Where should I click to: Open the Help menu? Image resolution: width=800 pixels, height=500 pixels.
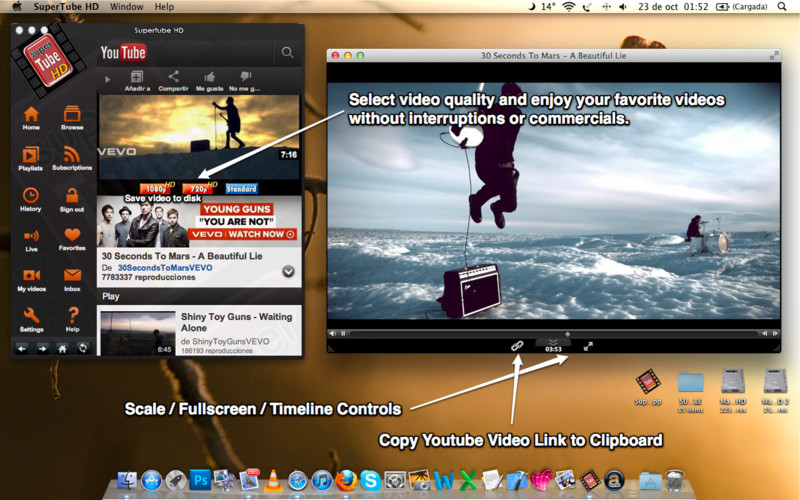pyautogui.click(x=164, y=7)
